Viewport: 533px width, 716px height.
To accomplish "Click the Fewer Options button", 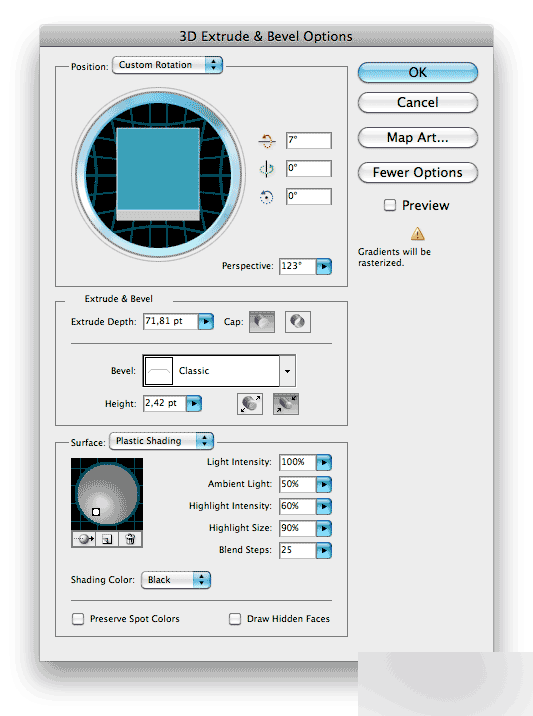I will [x=417, y=173].
